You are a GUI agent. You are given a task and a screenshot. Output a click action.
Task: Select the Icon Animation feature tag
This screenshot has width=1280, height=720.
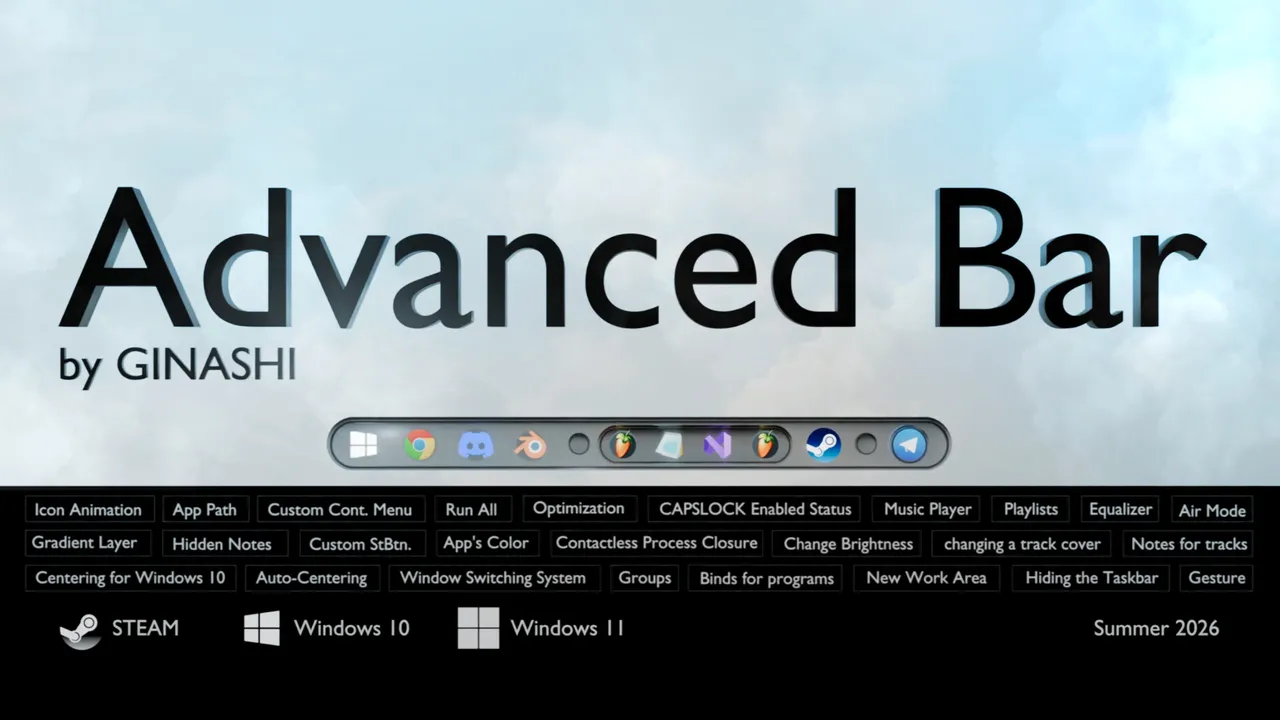click(x=89, y=509)
